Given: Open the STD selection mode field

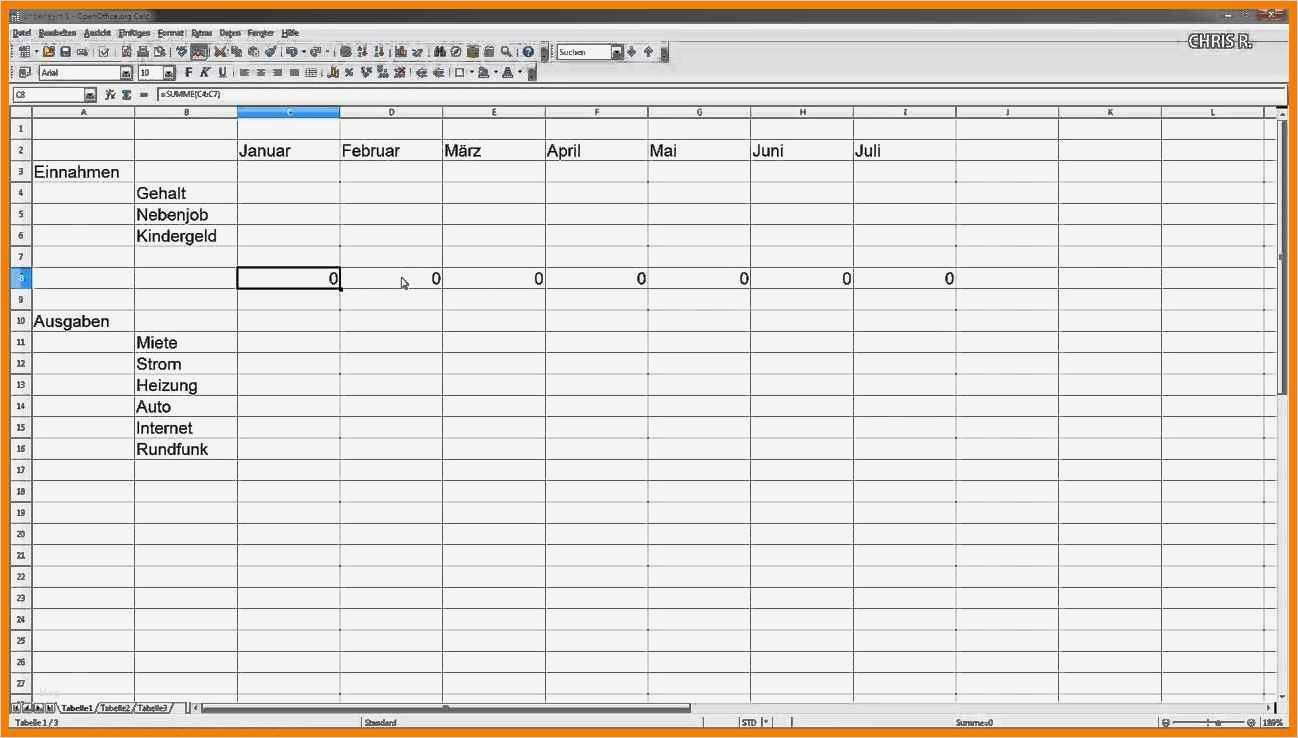Looking at the screenshot, I should coord(750,722).
